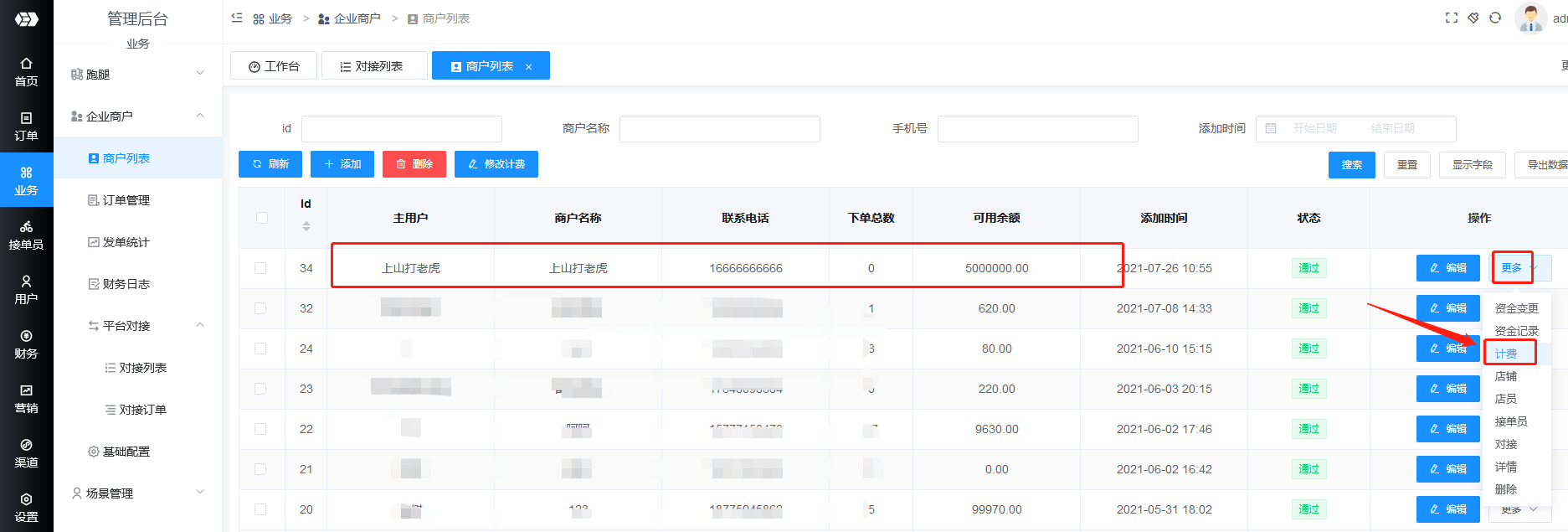Open 营销 in the left sidebar
Viewport: 1568px width, 532px height.
[26, 399]
